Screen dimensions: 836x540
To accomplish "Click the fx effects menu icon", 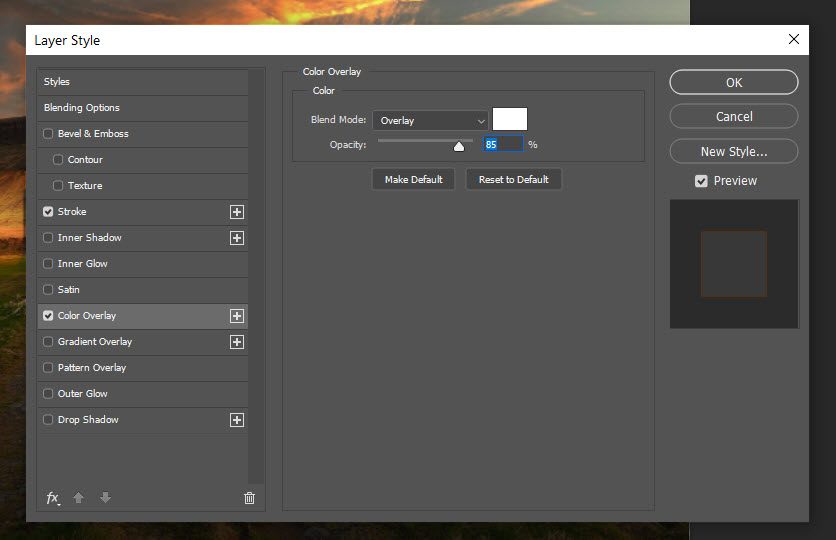I will tap(53, 498).
